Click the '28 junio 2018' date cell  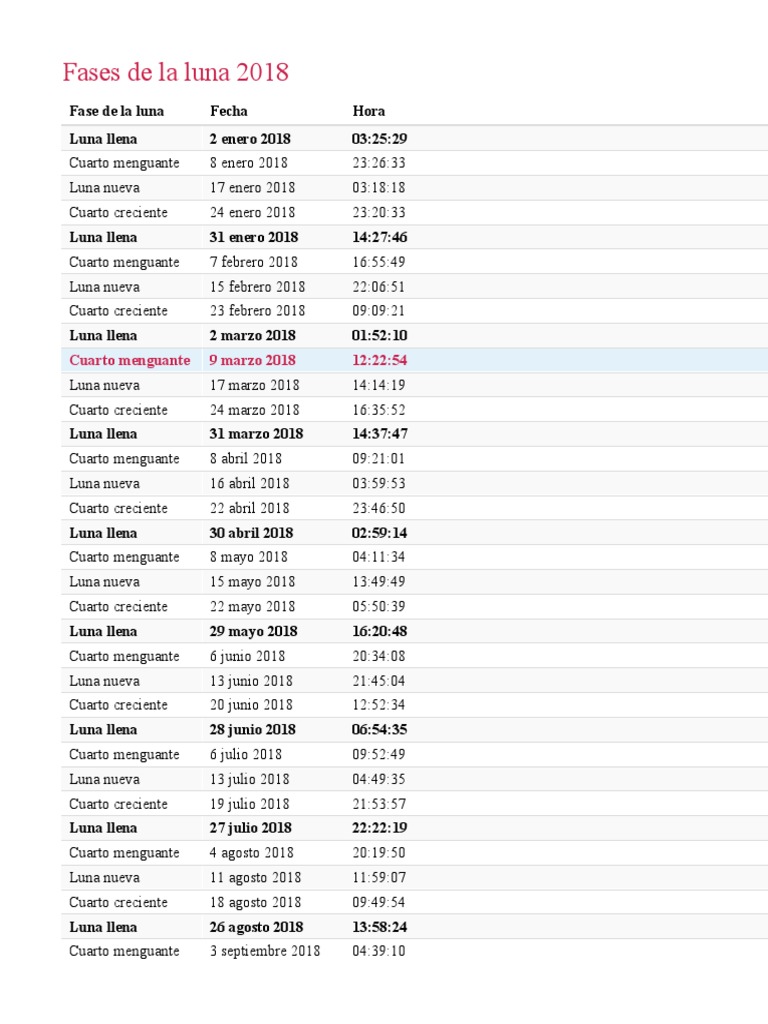click(253, 730)
